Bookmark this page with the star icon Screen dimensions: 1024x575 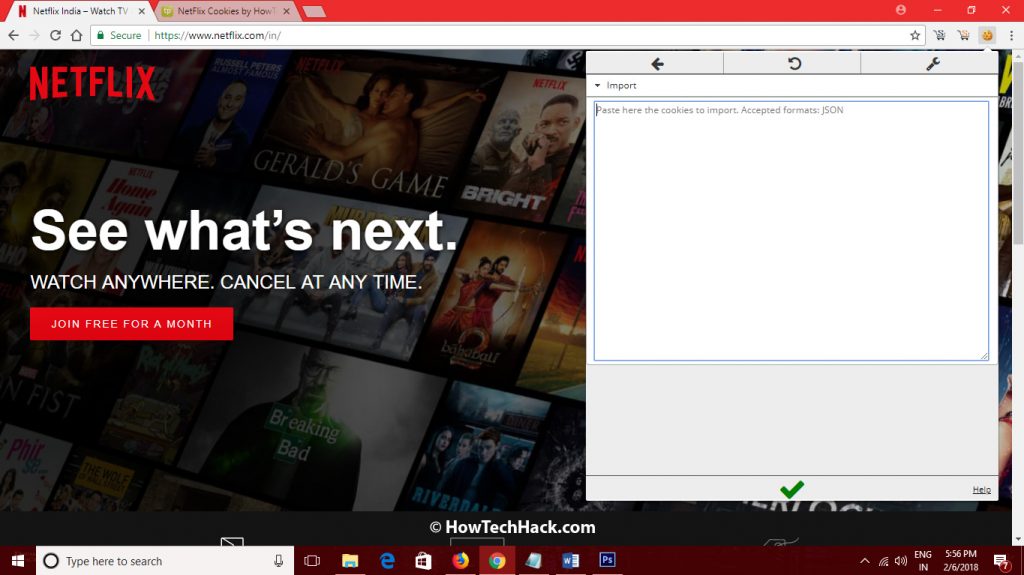(x=915, y=35)
